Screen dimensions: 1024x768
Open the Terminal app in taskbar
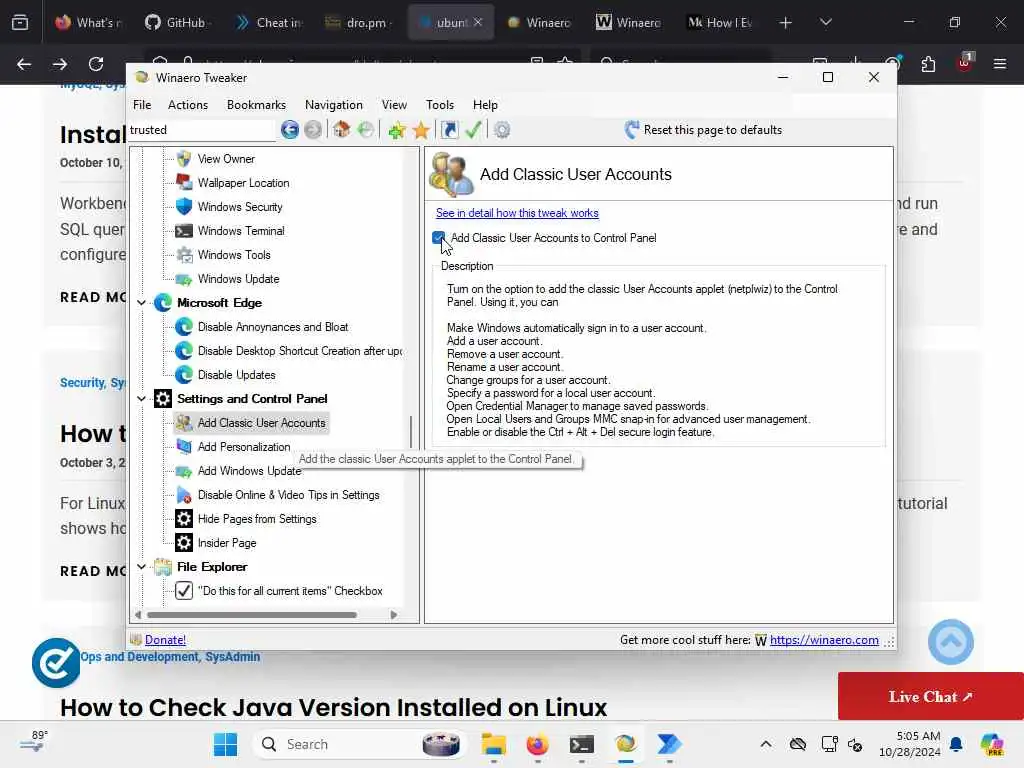pyautogui.click(x=581, y=744)
